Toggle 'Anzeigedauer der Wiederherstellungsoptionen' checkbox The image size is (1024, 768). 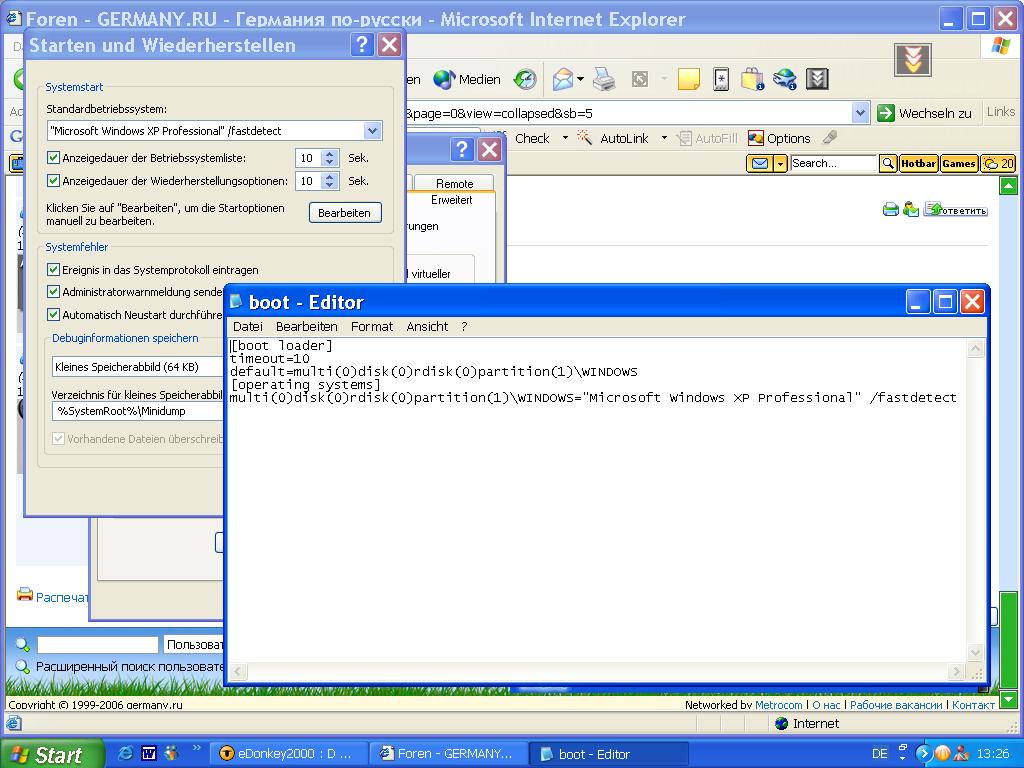tap(54, 181)
